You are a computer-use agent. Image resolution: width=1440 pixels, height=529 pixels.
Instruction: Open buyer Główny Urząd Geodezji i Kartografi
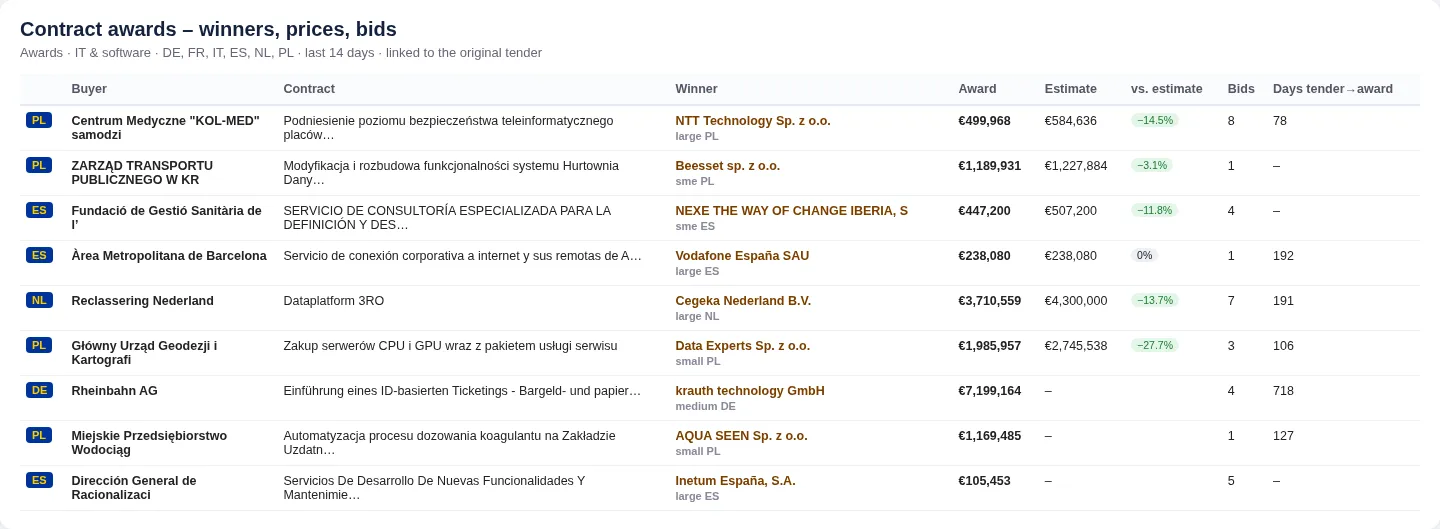pyautogui.click(x=144, y=353)
